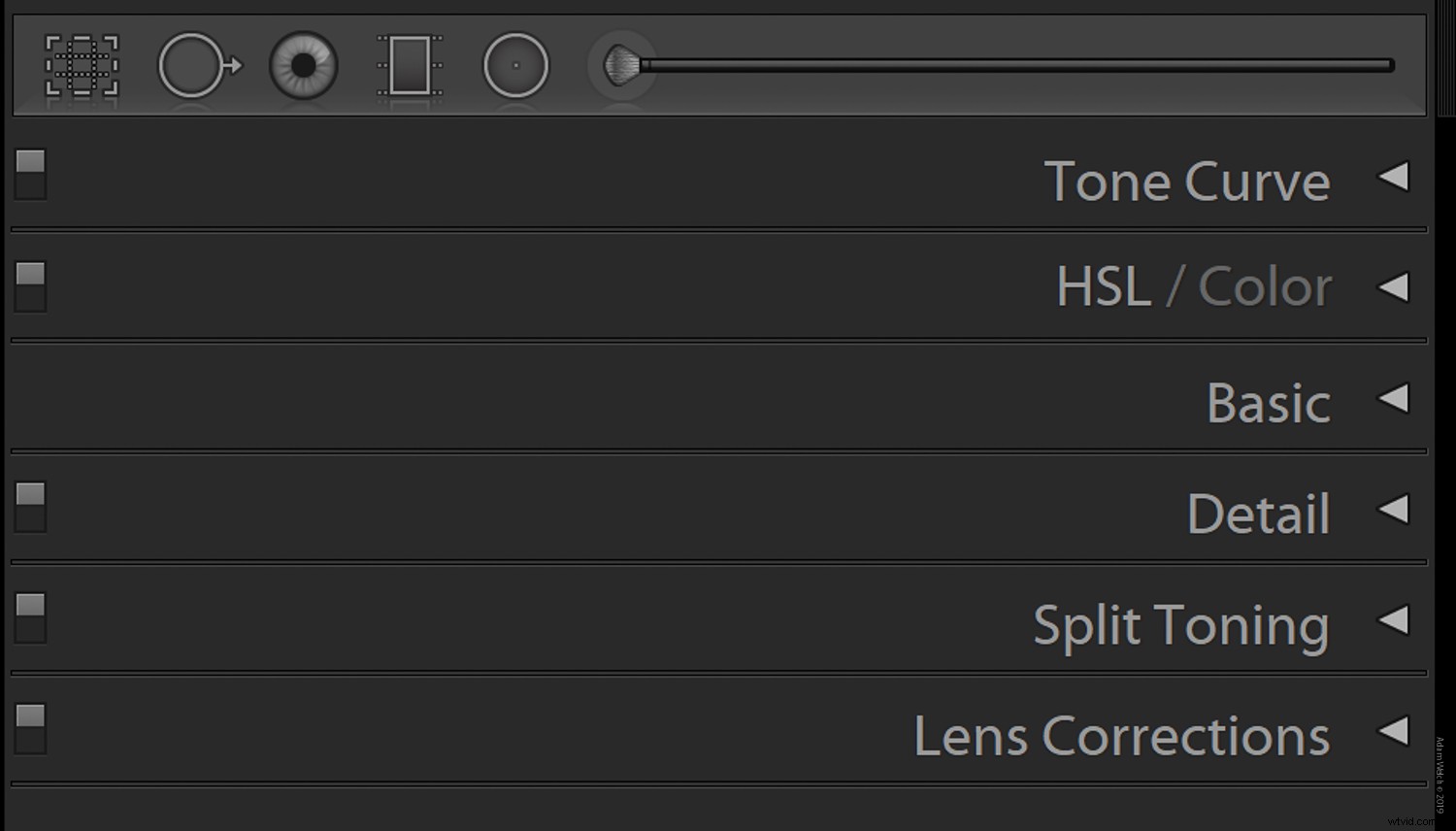The image size is (1456, 831).
Task: Select the Graduated Filter tool
Action: pos(409,65)
